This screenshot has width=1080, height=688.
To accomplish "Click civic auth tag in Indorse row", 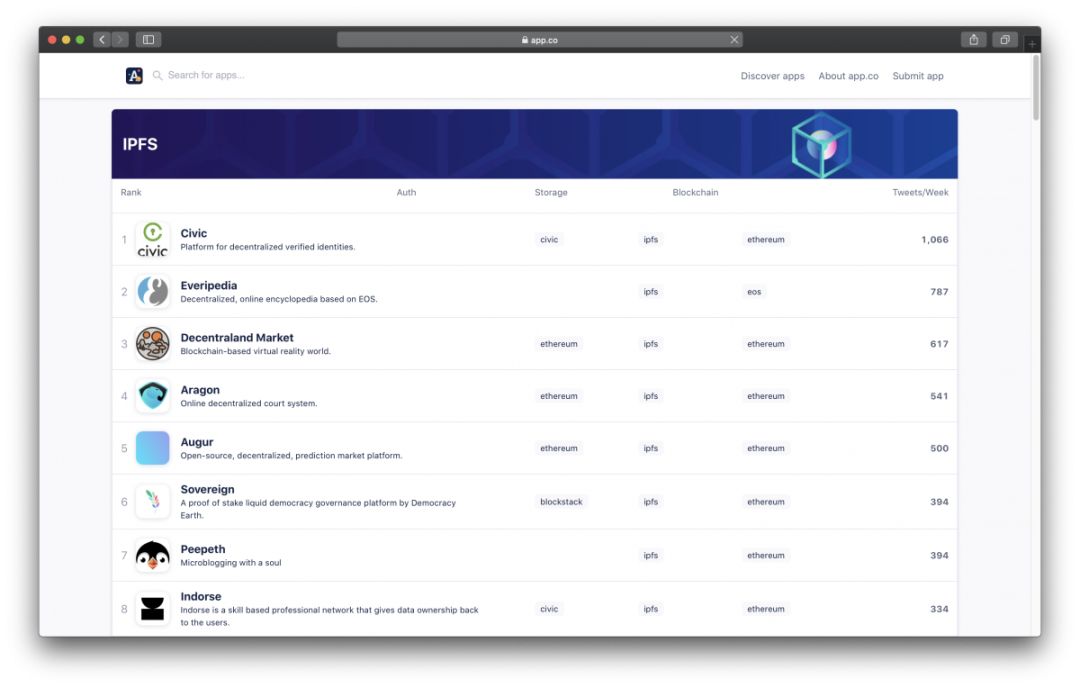I will coord(549,609).
